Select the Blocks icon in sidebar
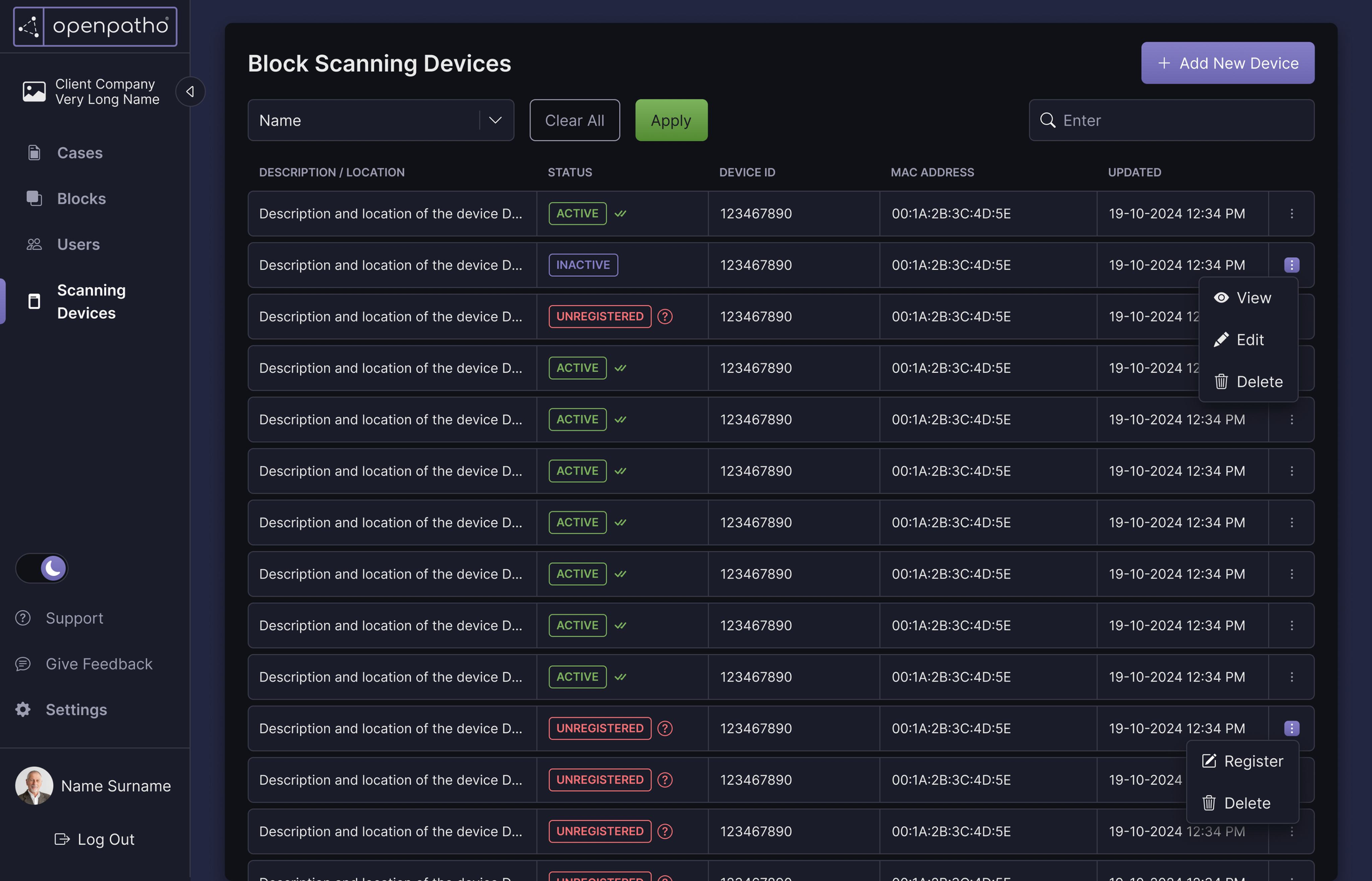Screen dimensions: 1372x881 click(x=34, y=198)
